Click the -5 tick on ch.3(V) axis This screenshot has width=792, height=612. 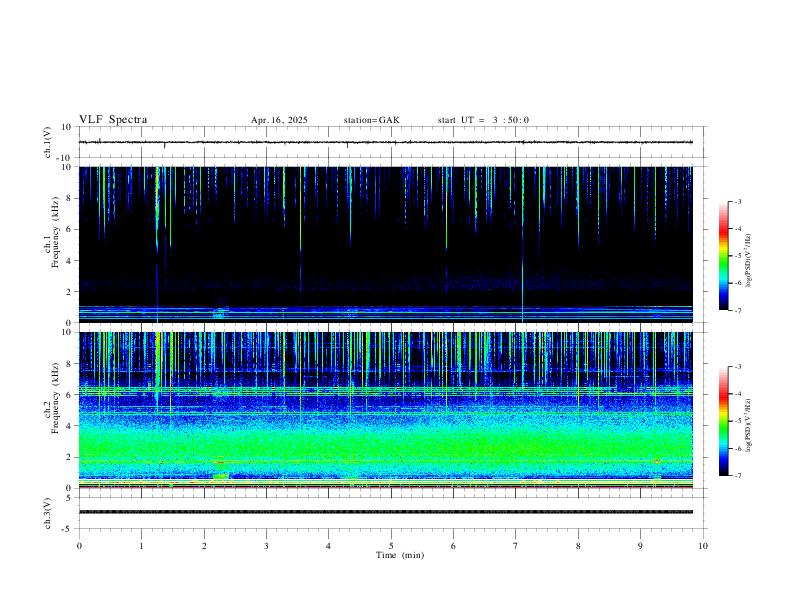coord(68,529)
